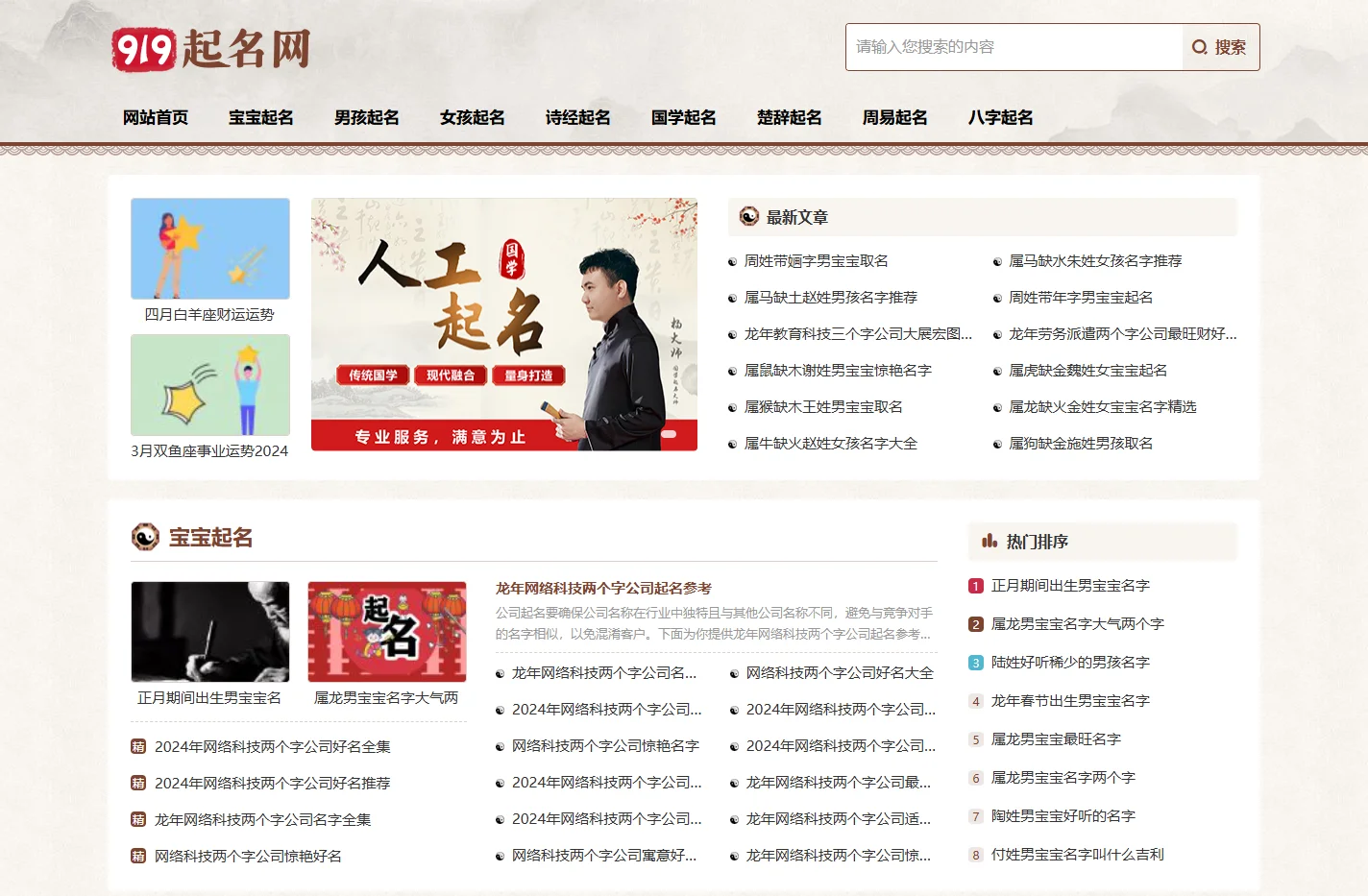This screenshot has width=1368, height=896.
Task: Open the 国学起名 navigation item
Action: click(684, 117)
